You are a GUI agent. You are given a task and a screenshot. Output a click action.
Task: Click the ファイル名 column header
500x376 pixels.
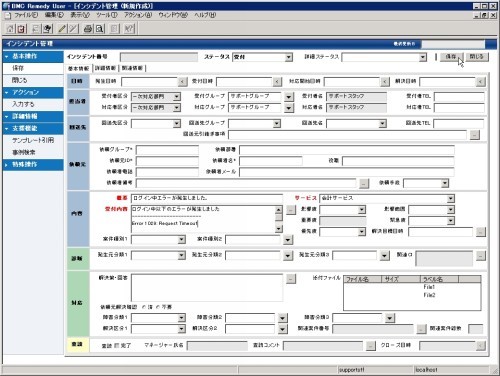pyautogui.click(x=363, y=279)
